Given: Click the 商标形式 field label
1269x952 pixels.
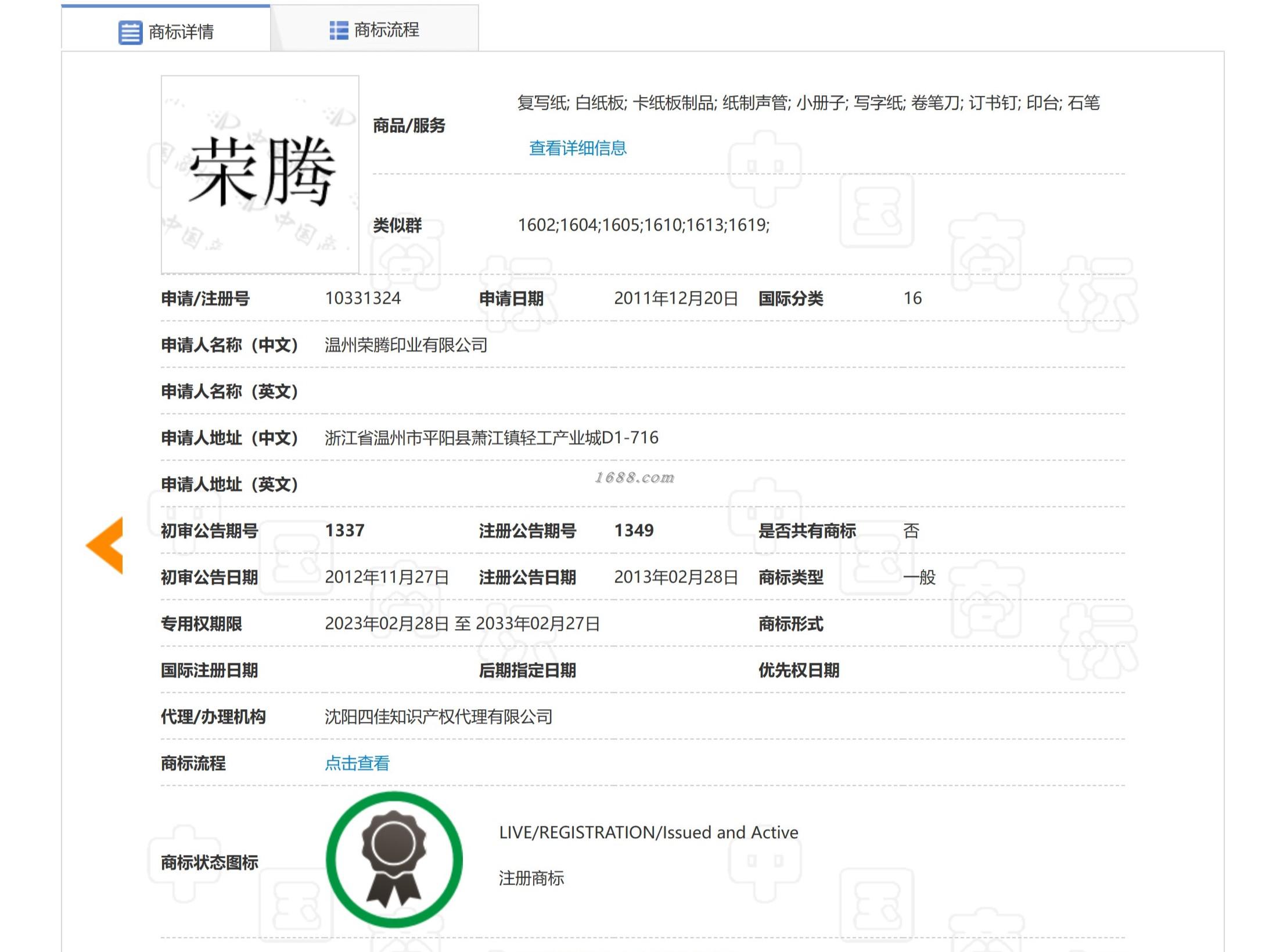Looking at the screenshot, I should 790,624.
